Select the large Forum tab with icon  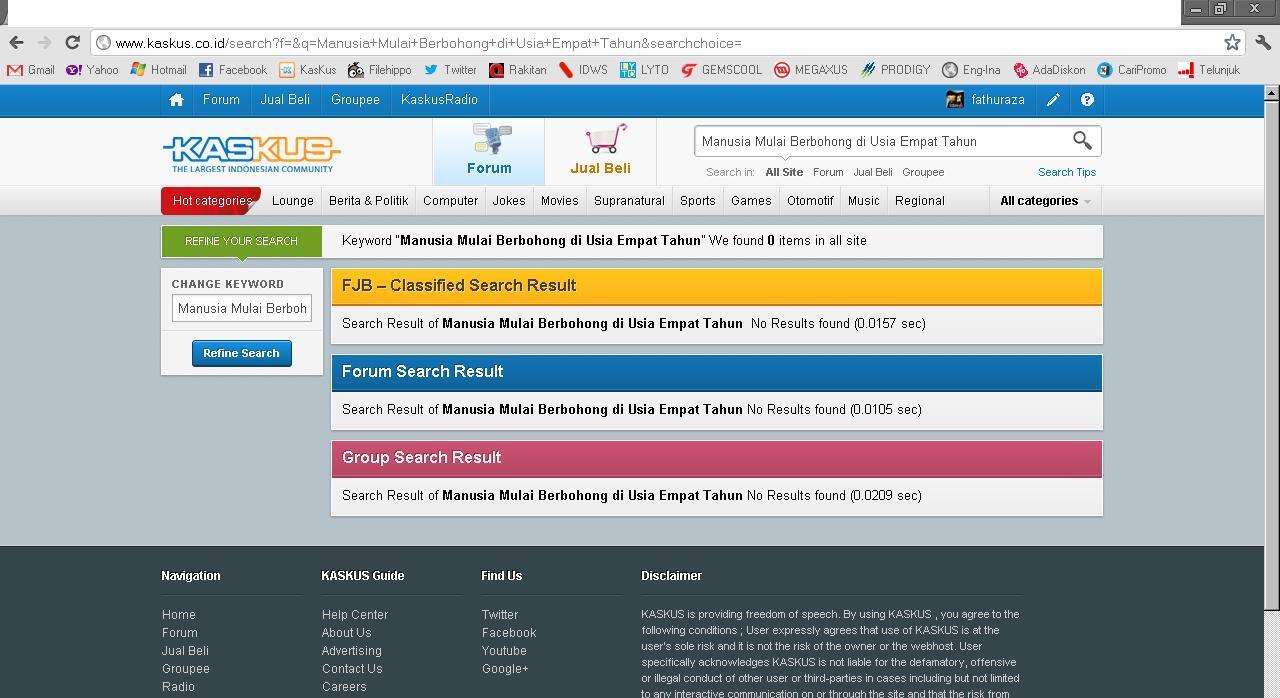[489, 151]
